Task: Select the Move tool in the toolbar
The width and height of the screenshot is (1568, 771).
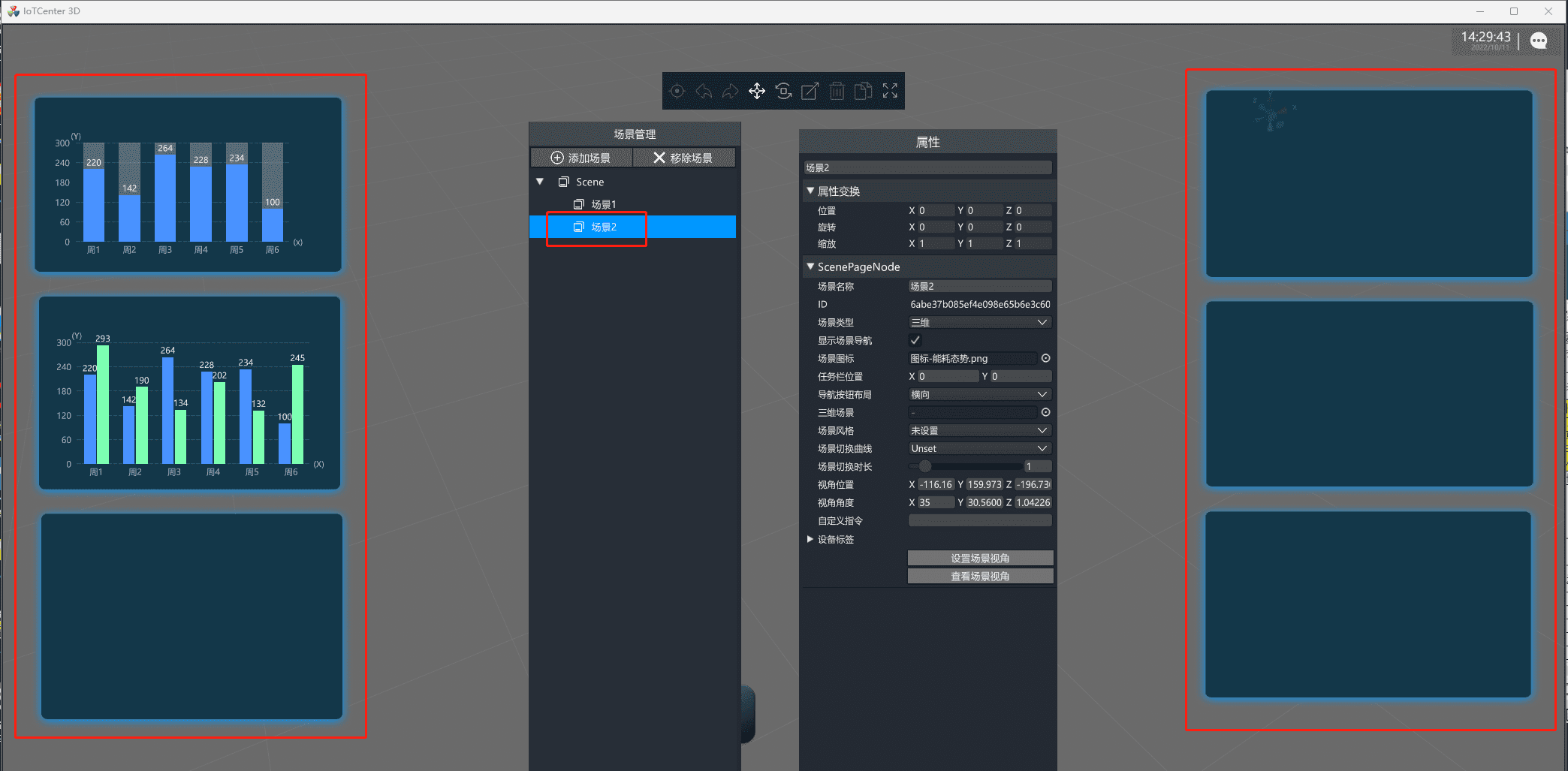Action: (x=756, y=91)
